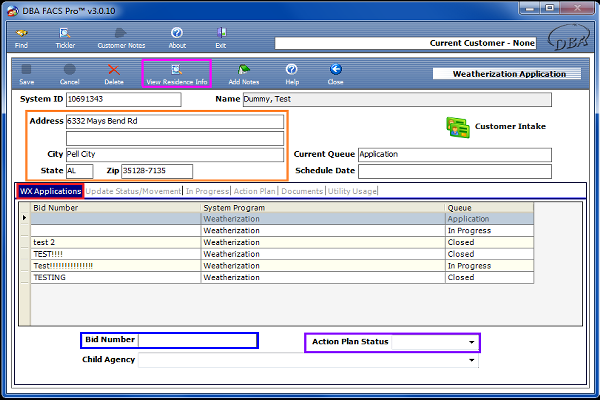Viewport: 600px width, 400px height.
Task: Click the Cancel toolbar icon
Action: click(69, 69)
